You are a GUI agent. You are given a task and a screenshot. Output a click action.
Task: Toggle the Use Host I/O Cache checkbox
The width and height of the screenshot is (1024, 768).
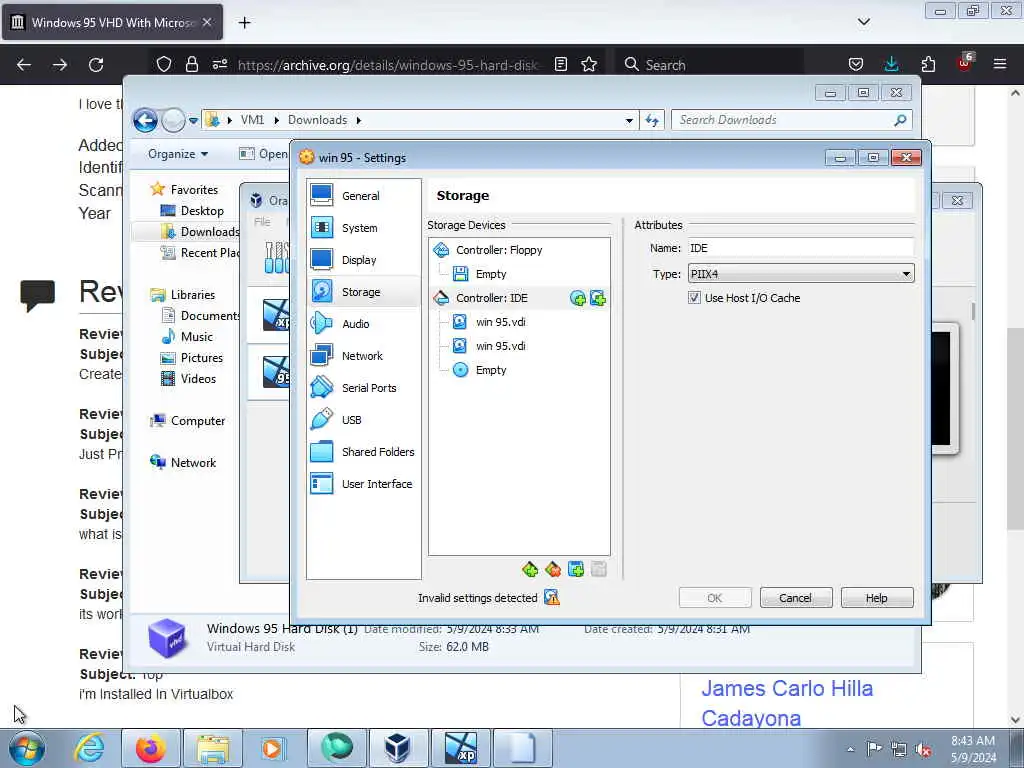(694, 298)
